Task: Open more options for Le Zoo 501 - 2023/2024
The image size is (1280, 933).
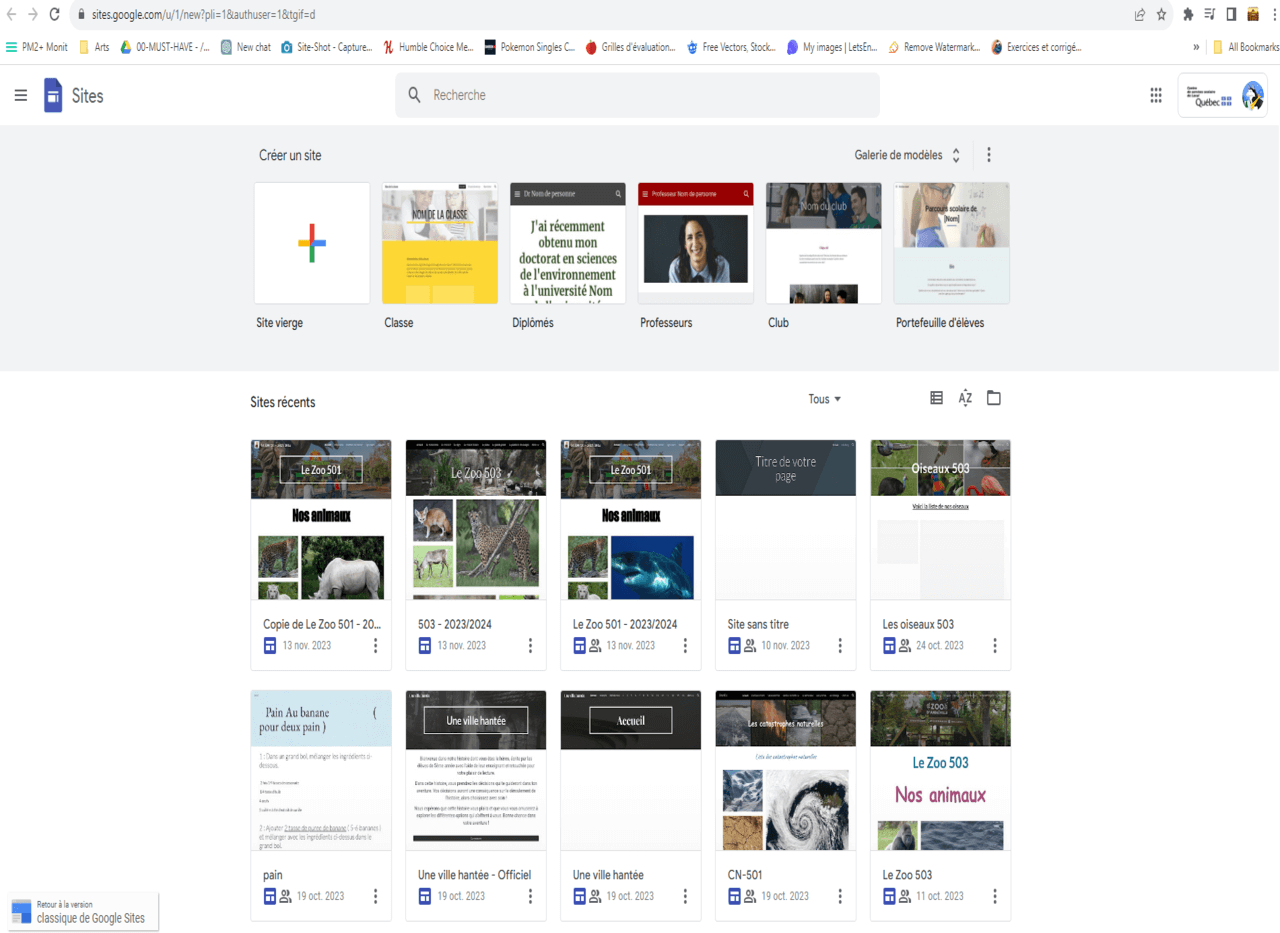Action: click(x=685, y=645)
